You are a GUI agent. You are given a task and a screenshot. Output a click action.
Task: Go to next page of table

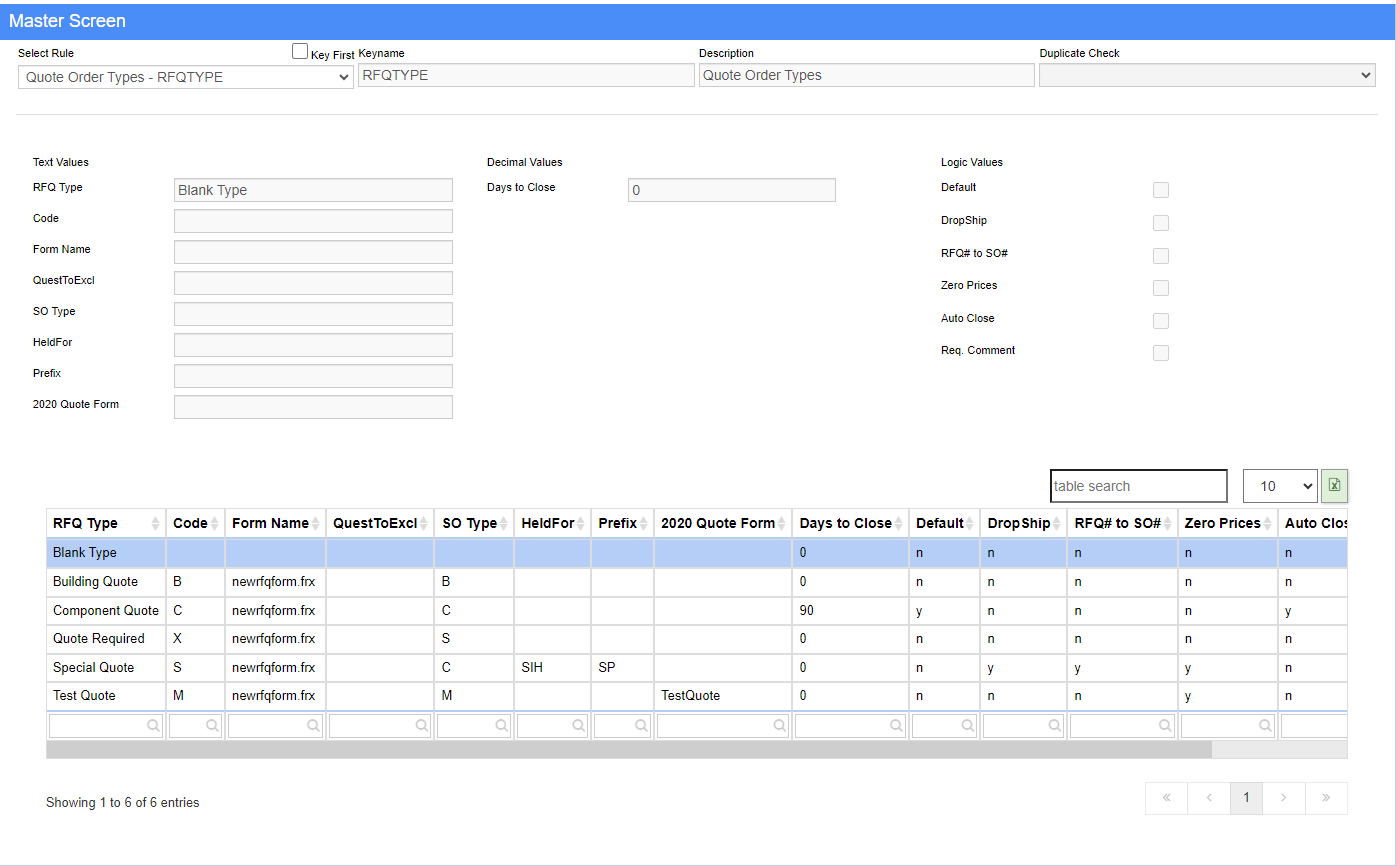(x=1284, y=798)
